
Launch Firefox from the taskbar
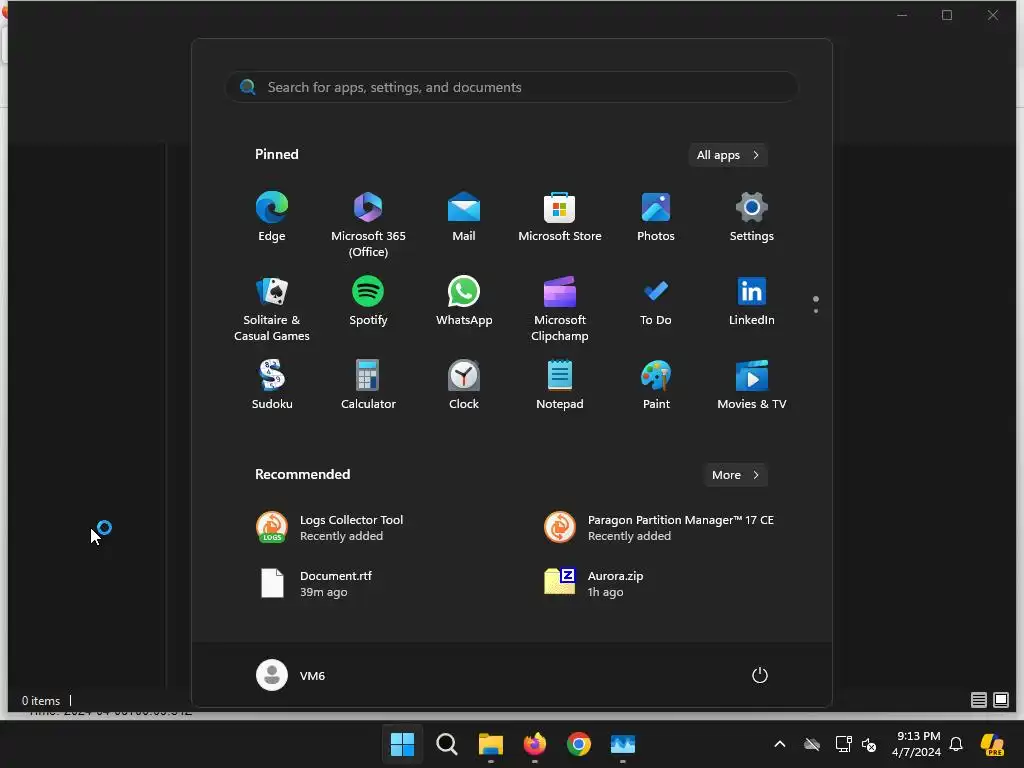click(535, 744)
